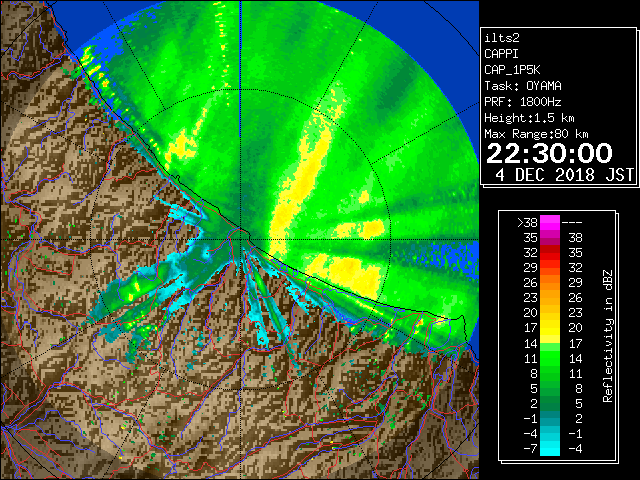Image resolution: width=640 pixels, height=480 pixels.
Task: Click the 'ilts2' label in info box
Action: [502, 38]
